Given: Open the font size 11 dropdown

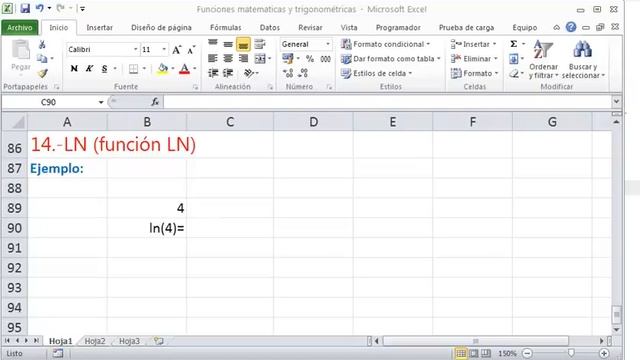Looking at the screenshot, I should (164, 49).
